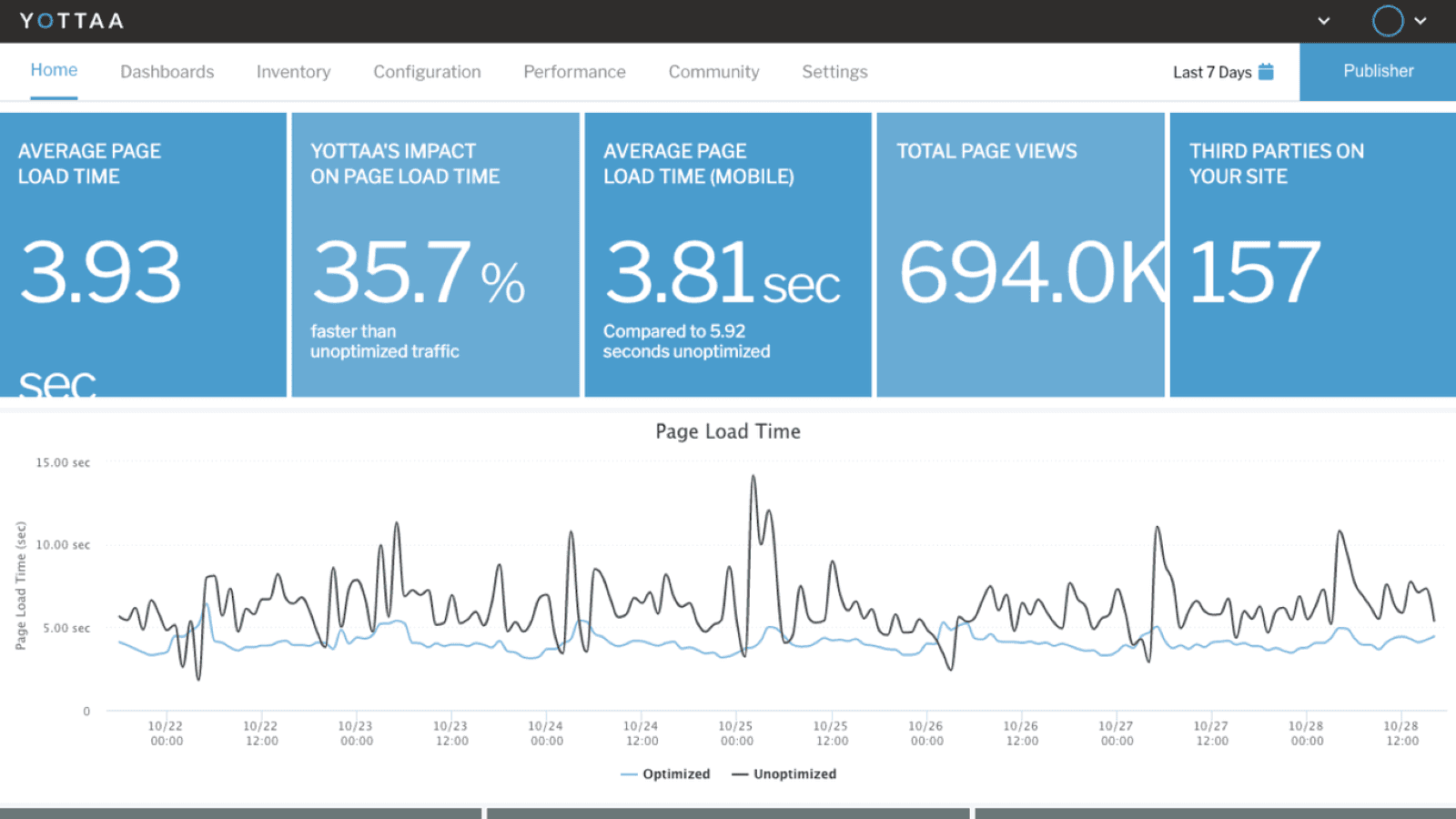1456x819 pixels.
Task: Open the account dropdown chevron beside avatar
Action: (x=1418, y=20)
